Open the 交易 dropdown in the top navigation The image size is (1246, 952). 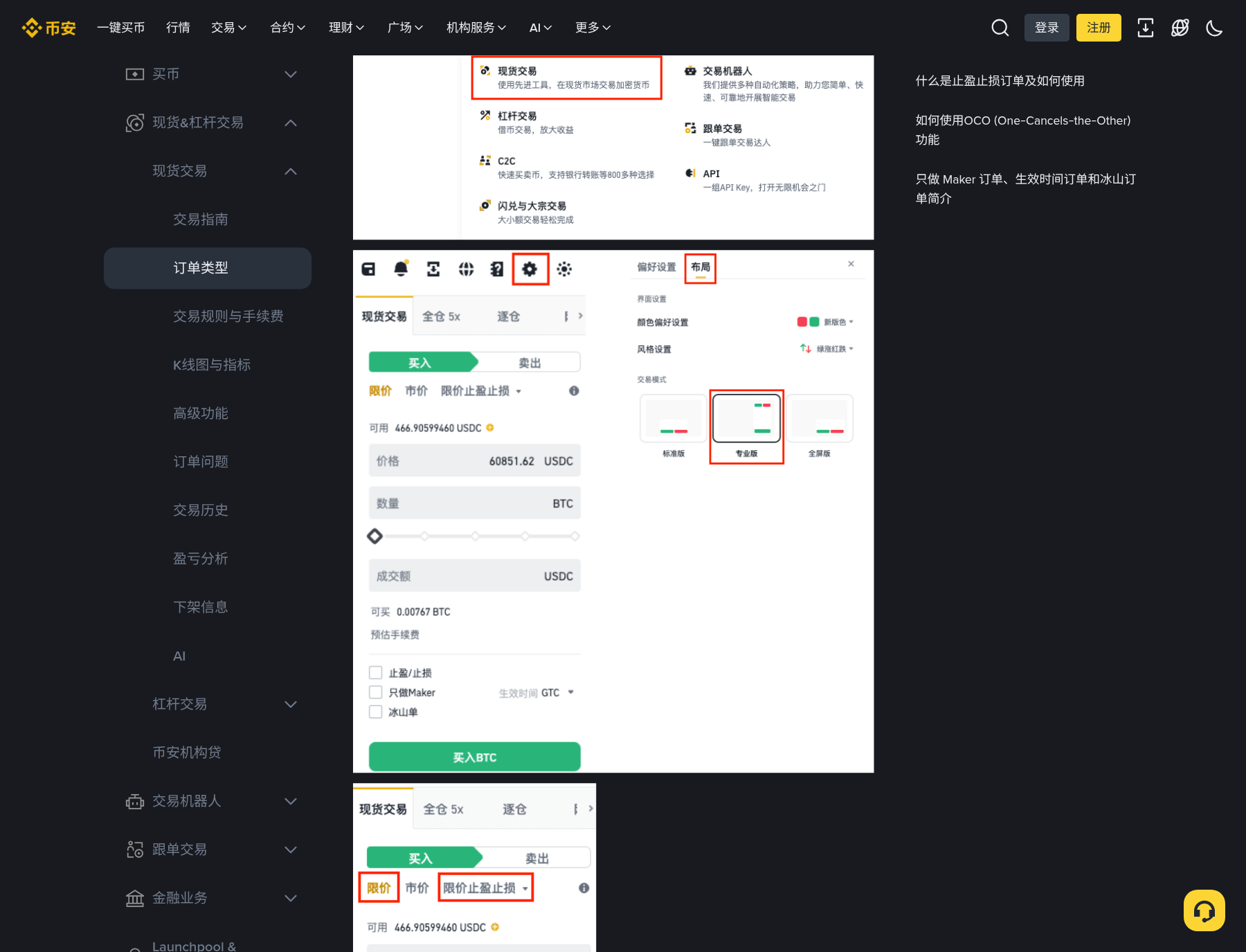click(228, 28)
